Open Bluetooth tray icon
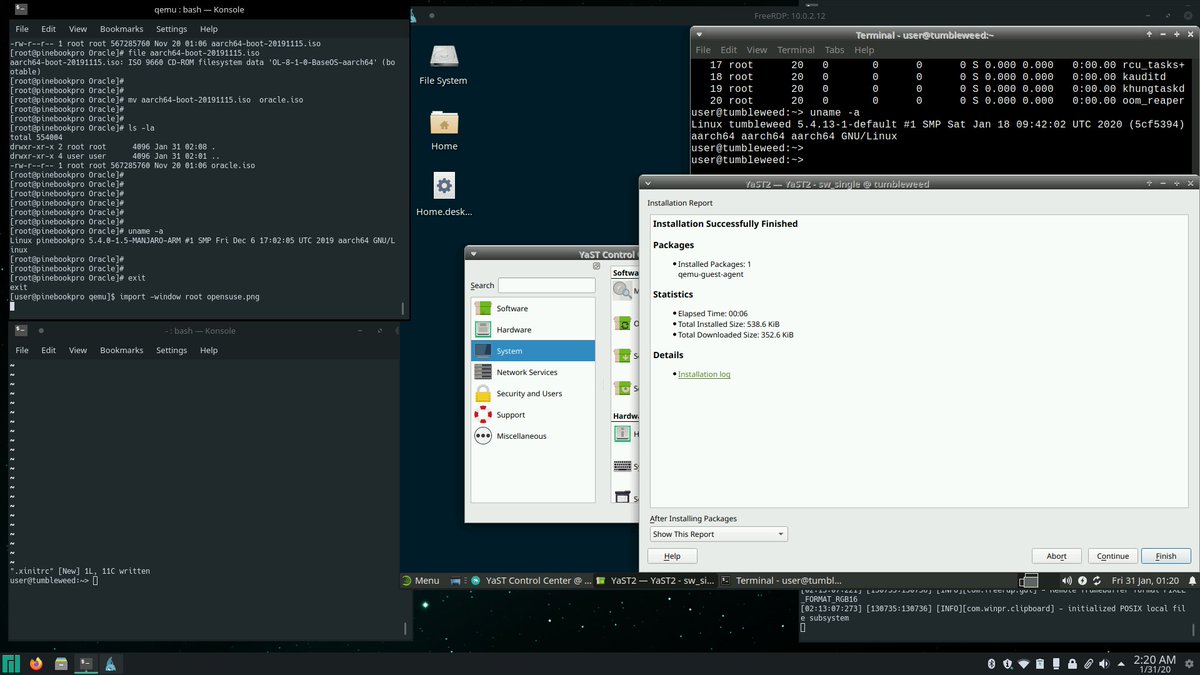This screenshot has height=675, width=1200. click(x=991, y=664)
